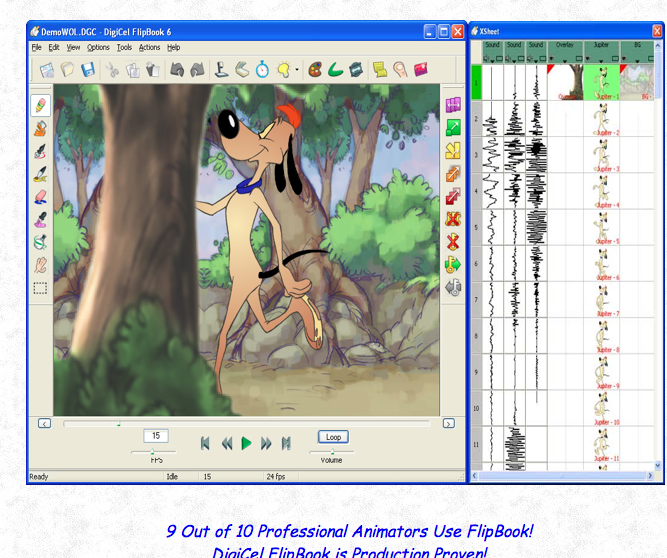Click the left arrow beside the frame scrubber
667x558 pixels.
coord(44,423)
